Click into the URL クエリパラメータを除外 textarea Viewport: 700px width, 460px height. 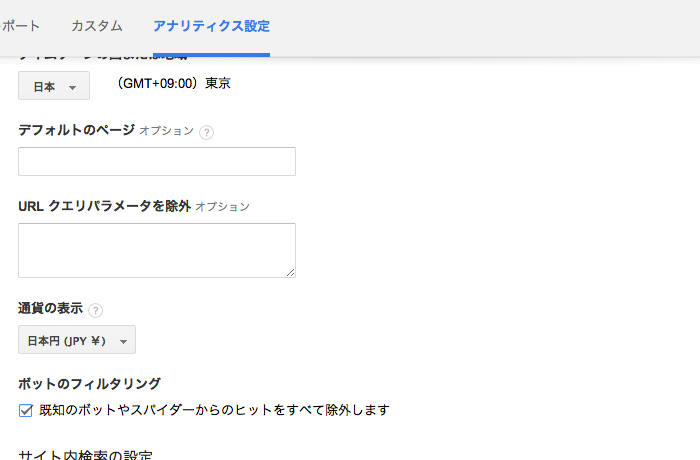coord(157,250)
